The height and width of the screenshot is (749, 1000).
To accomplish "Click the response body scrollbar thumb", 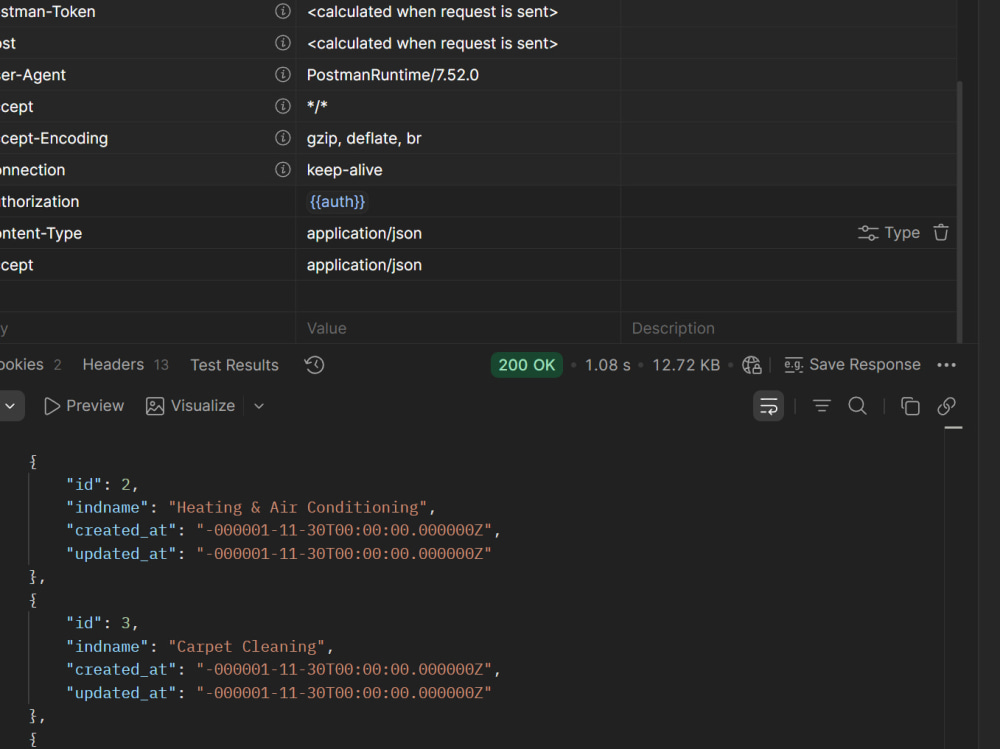I will tap(953, 427).
